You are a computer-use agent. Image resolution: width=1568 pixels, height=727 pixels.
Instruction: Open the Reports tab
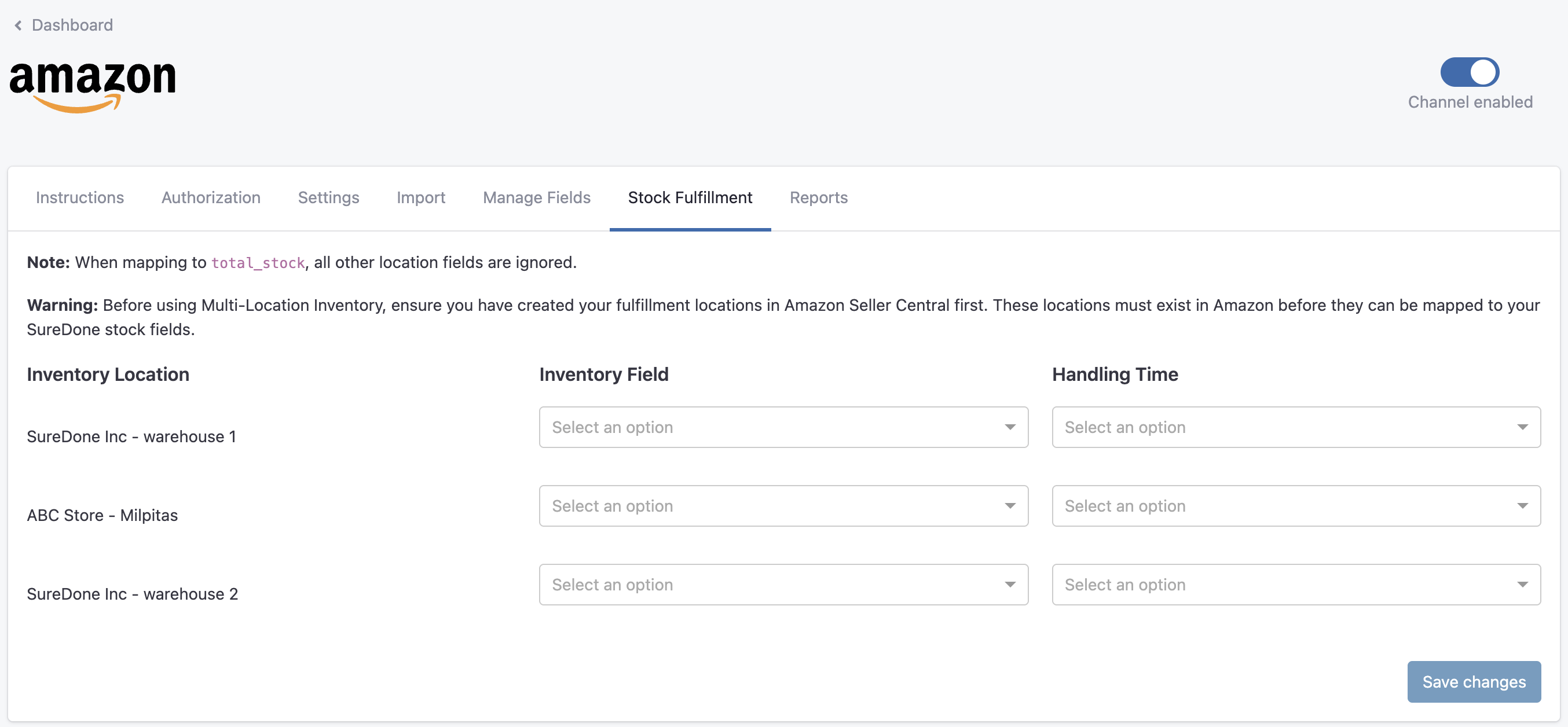coord(818,198)
